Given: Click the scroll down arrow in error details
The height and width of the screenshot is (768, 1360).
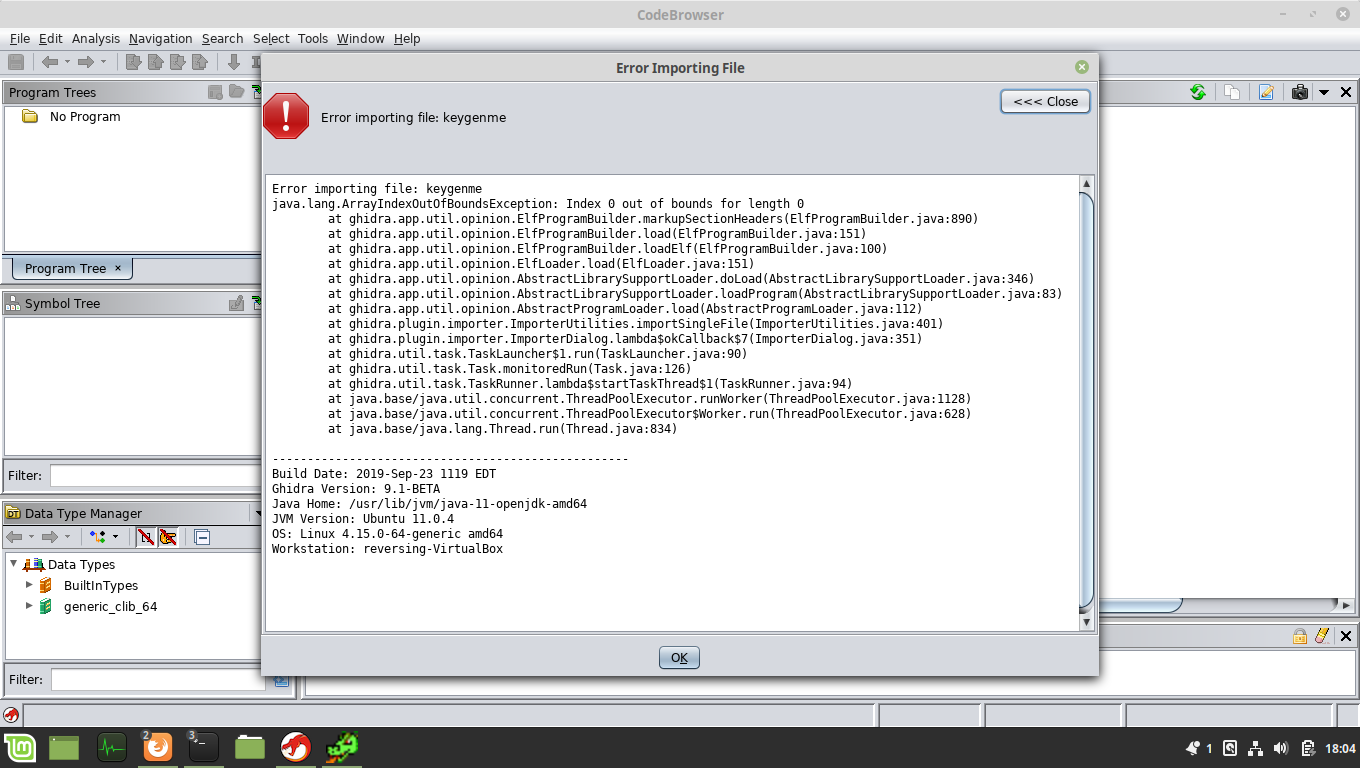Looking at the screenshot, I should pyautogui.click(x=1087, y=622).
